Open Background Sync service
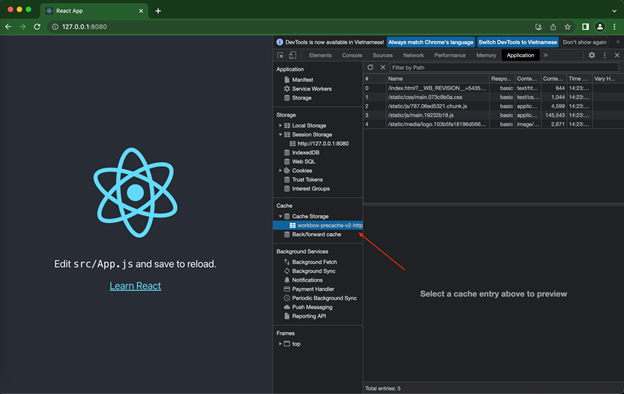Image resolution: width=624 pixels, height=394 pixels. [x=314, y=271]
